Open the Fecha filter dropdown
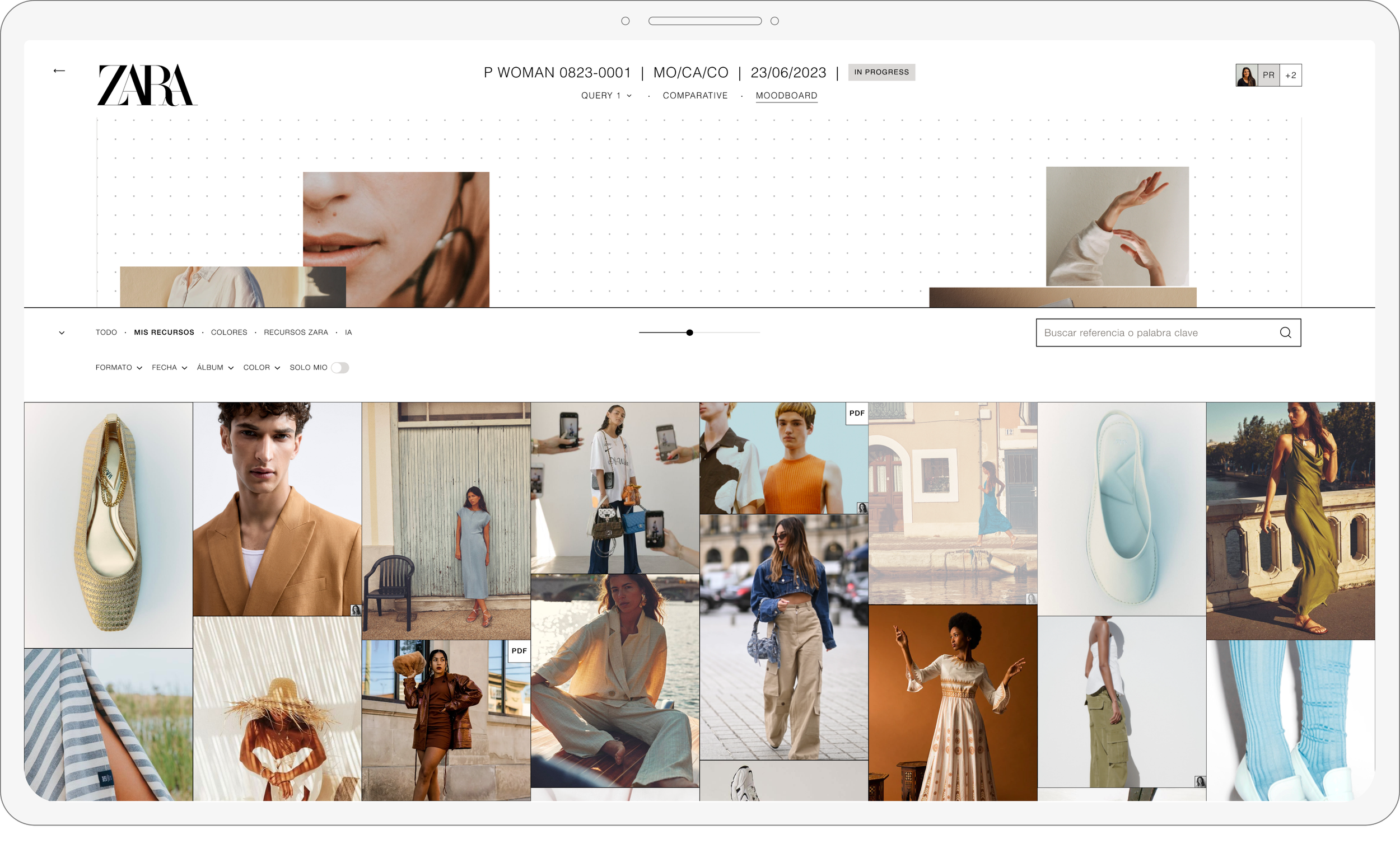 (x=169, y=368)
